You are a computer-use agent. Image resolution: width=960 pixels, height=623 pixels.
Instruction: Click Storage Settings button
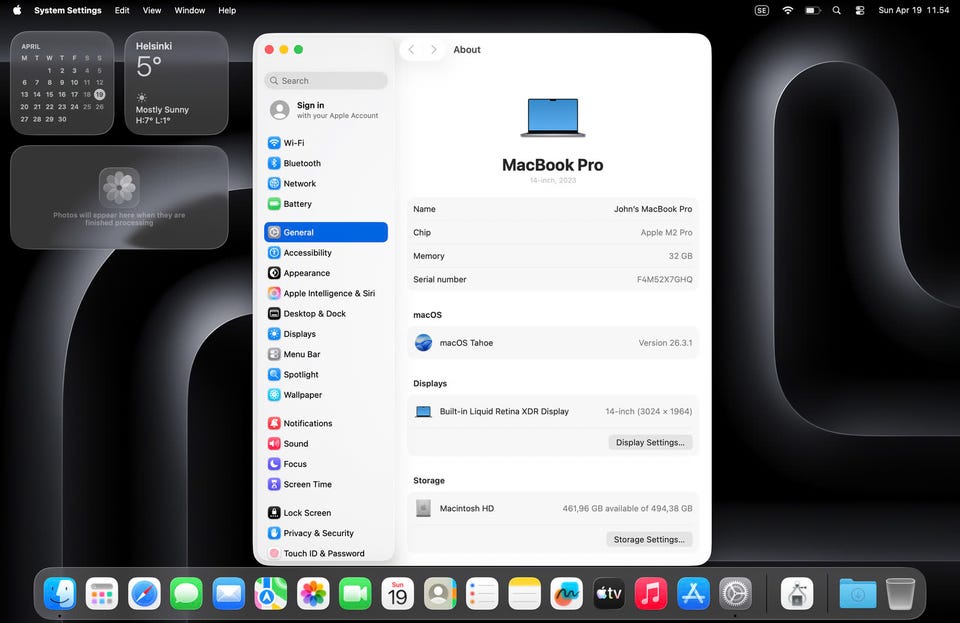click(x=649, y=539)
